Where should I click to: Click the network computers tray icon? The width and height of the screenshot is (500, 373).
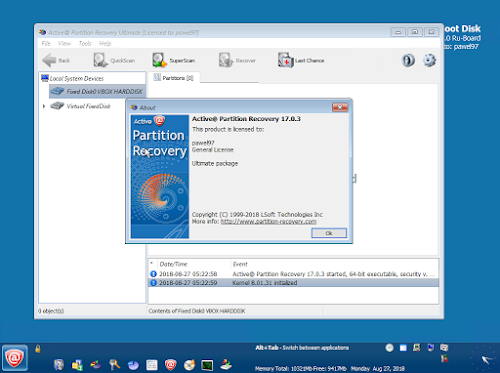pos(444,348)
